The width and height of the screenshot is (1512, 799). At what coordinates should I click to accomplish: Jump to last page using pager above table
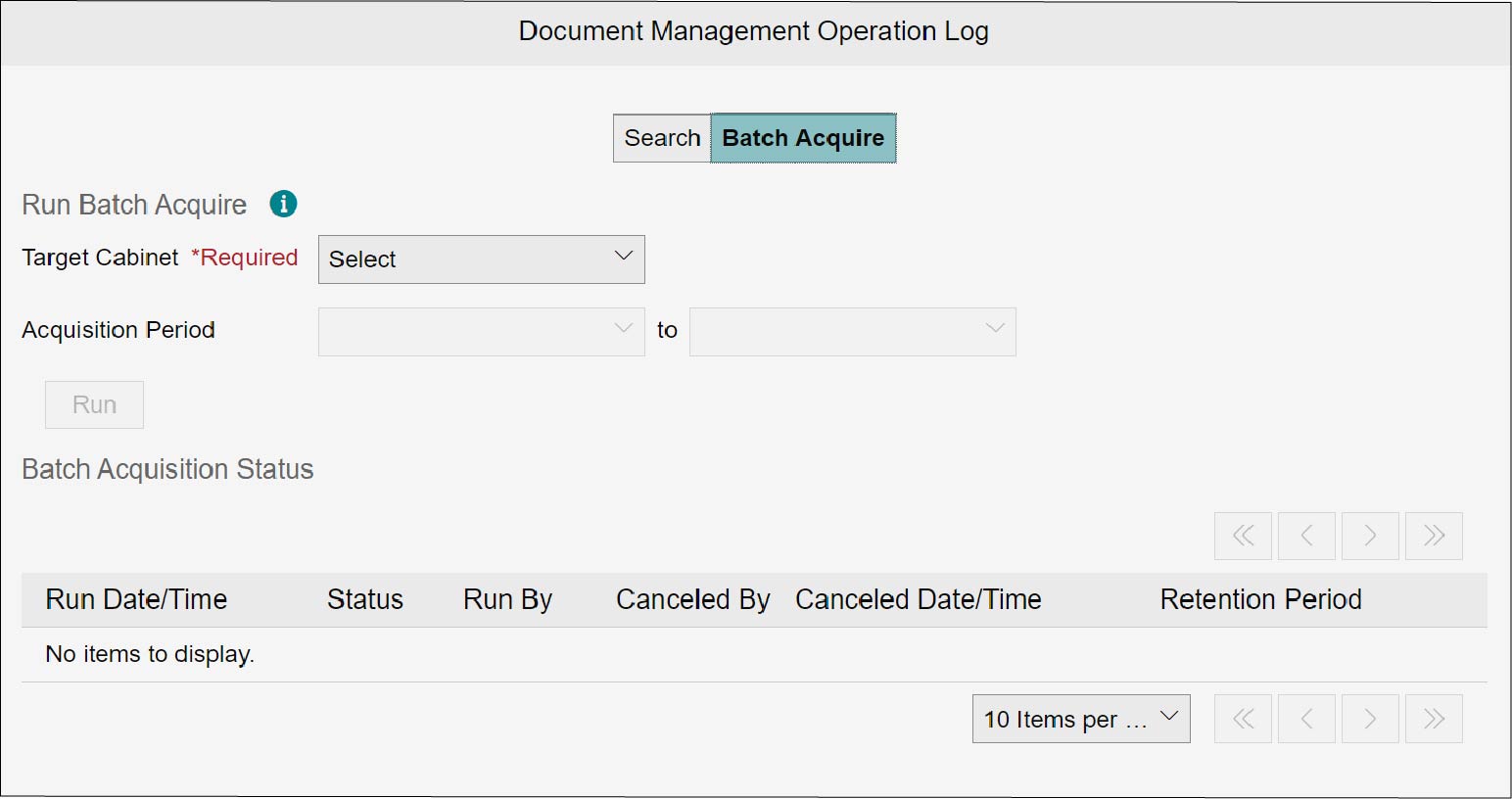coord(1434,536)
